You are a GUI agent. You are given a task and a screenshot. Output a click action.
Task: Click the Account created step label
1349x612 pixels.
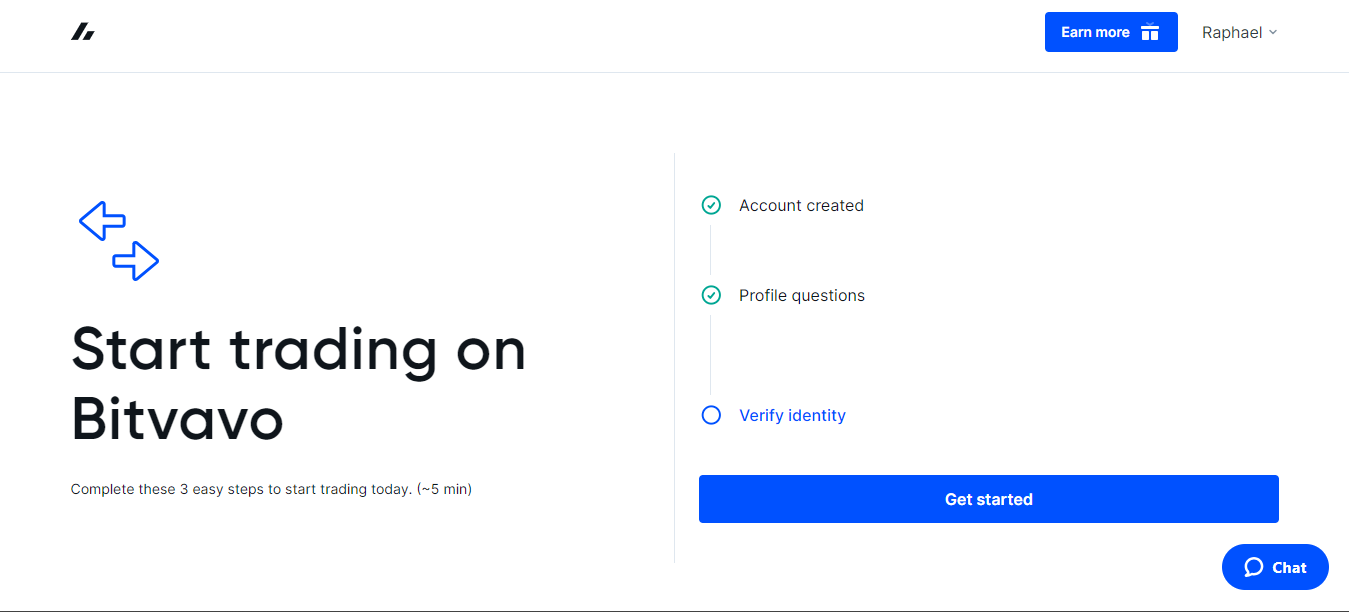[x=801, y=205]
